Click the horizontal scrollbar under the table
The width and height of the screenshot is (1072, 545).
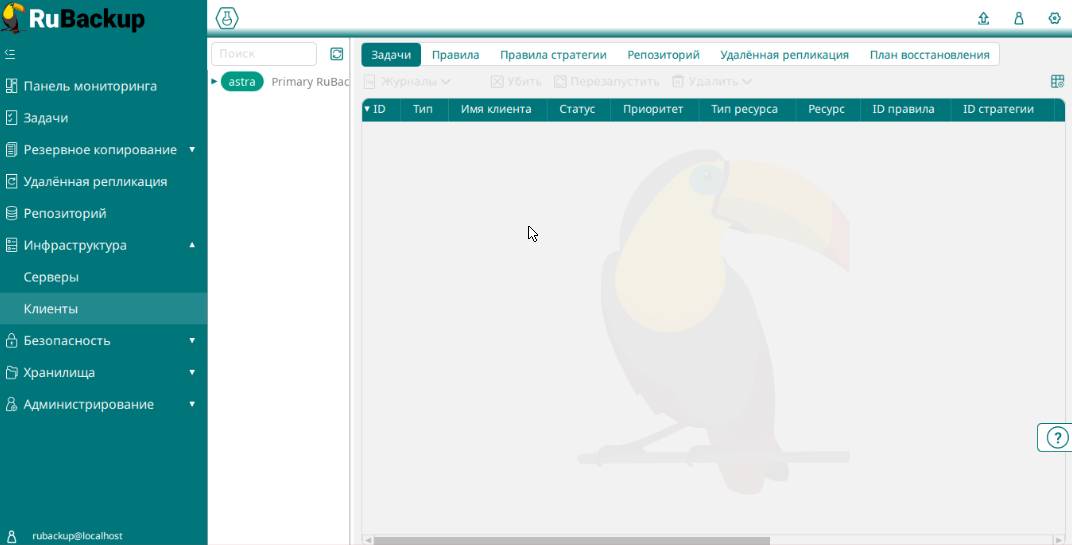coord(570,540)
